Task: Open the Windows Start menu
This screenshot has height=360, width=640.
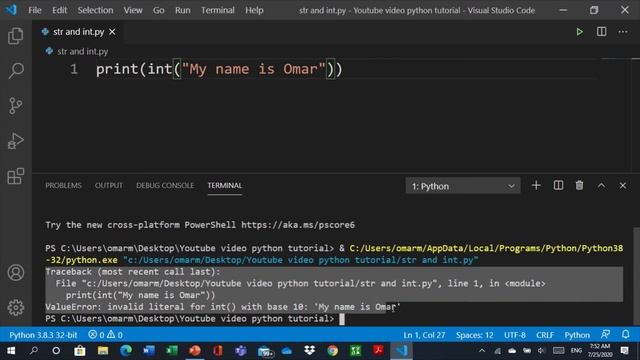Action: (x=11, y=351)
